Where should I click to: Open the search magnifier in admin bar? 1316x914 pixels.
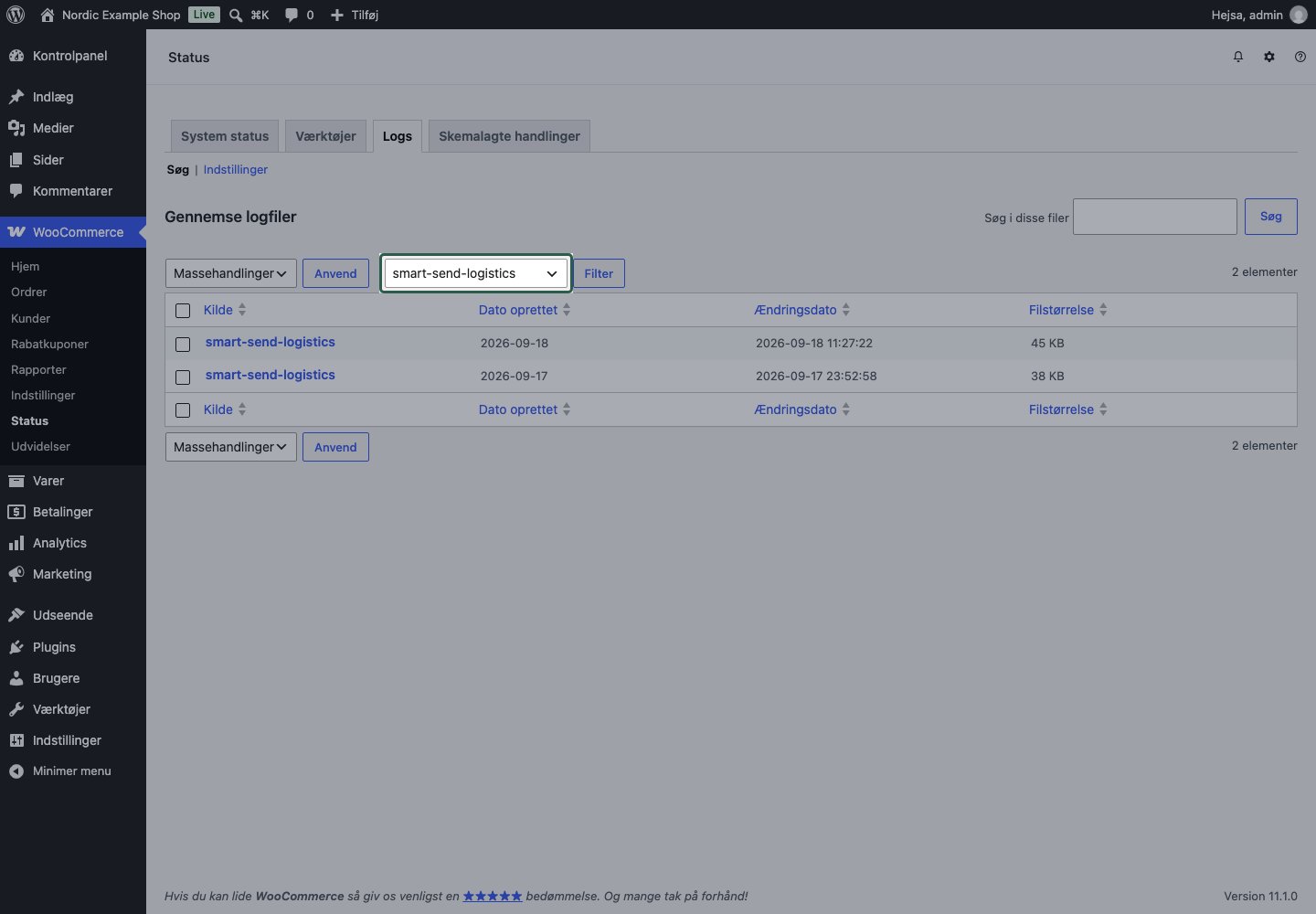pyautogui.click(x=236, y=15)
